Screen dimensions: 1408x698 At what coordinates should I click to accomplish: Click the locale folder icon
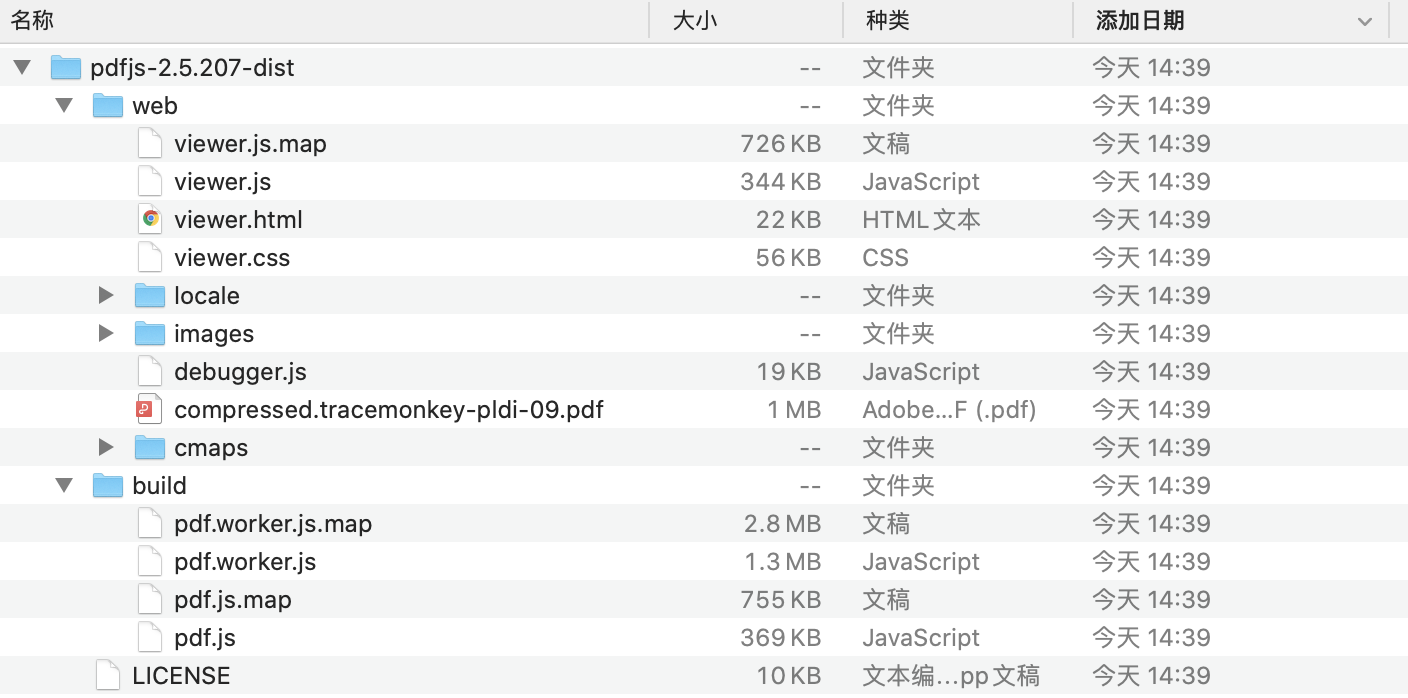click(150, 296)
